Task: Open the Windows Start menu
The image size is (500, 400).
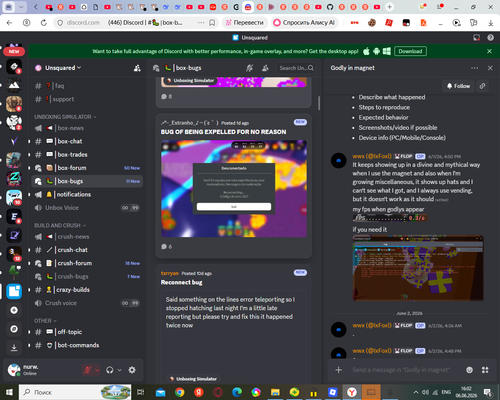Action: [x=9, y=392]
